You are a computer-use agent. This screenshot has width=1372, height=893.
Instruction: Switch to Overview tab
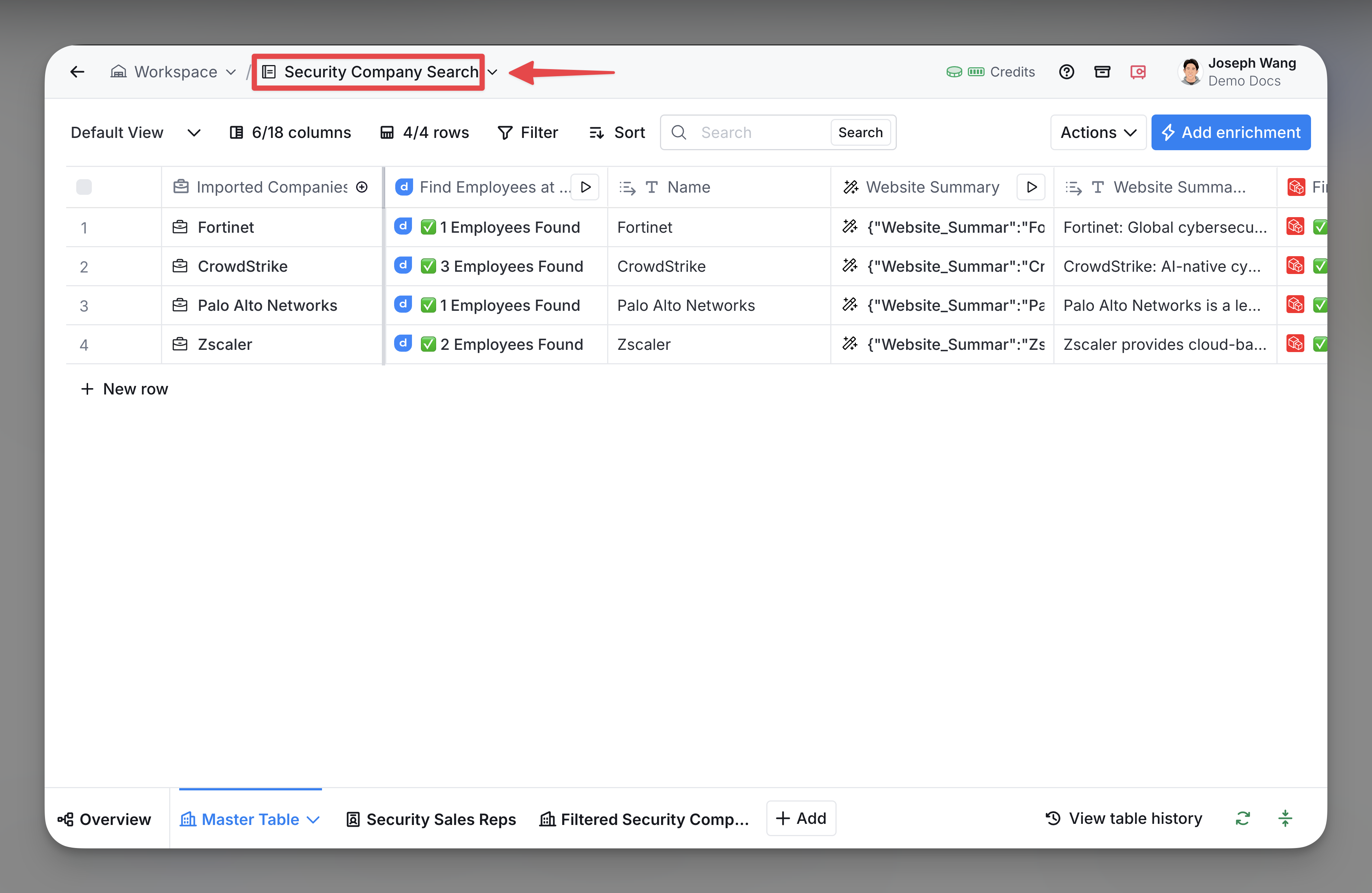point(104,819)
